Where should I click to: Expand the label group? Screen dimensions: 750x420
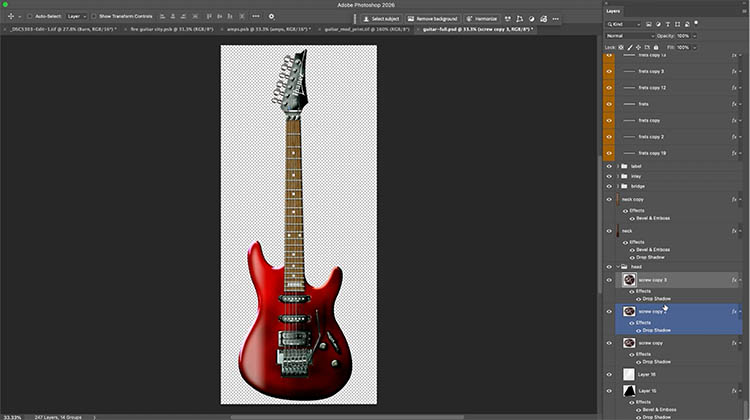tap(618, 166)
